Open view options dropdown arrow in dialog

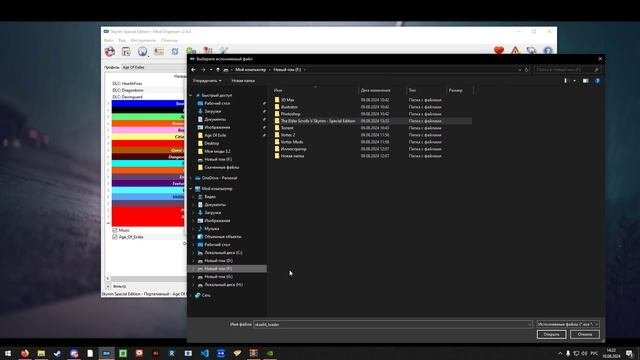[x=574, y=81]
